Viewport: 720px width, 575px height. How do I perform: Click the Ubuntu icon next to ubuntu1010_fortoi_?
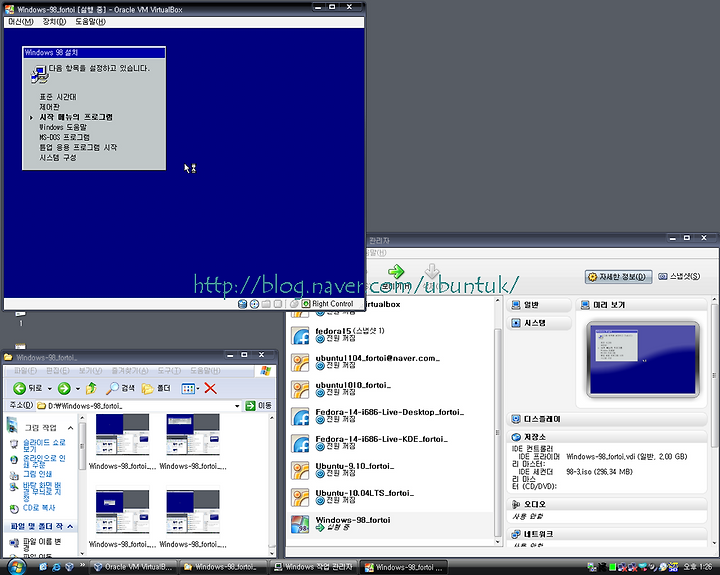tap(301, 390)
